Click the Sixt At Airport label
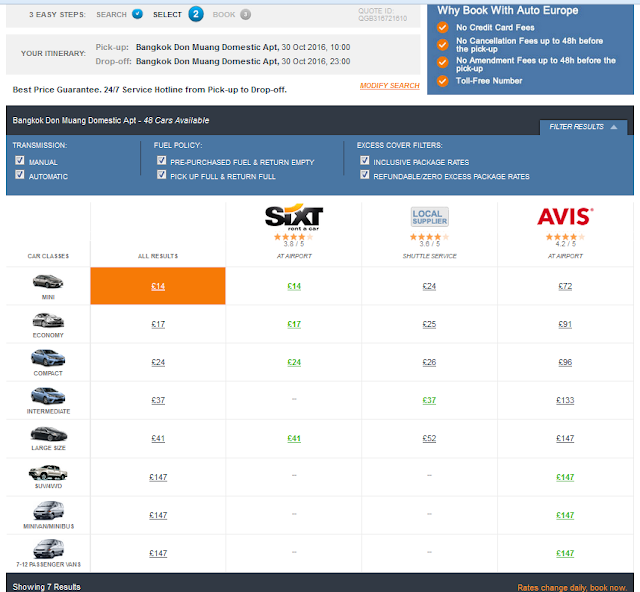Viewport: 640px width, 592px height. pos(294,256)
